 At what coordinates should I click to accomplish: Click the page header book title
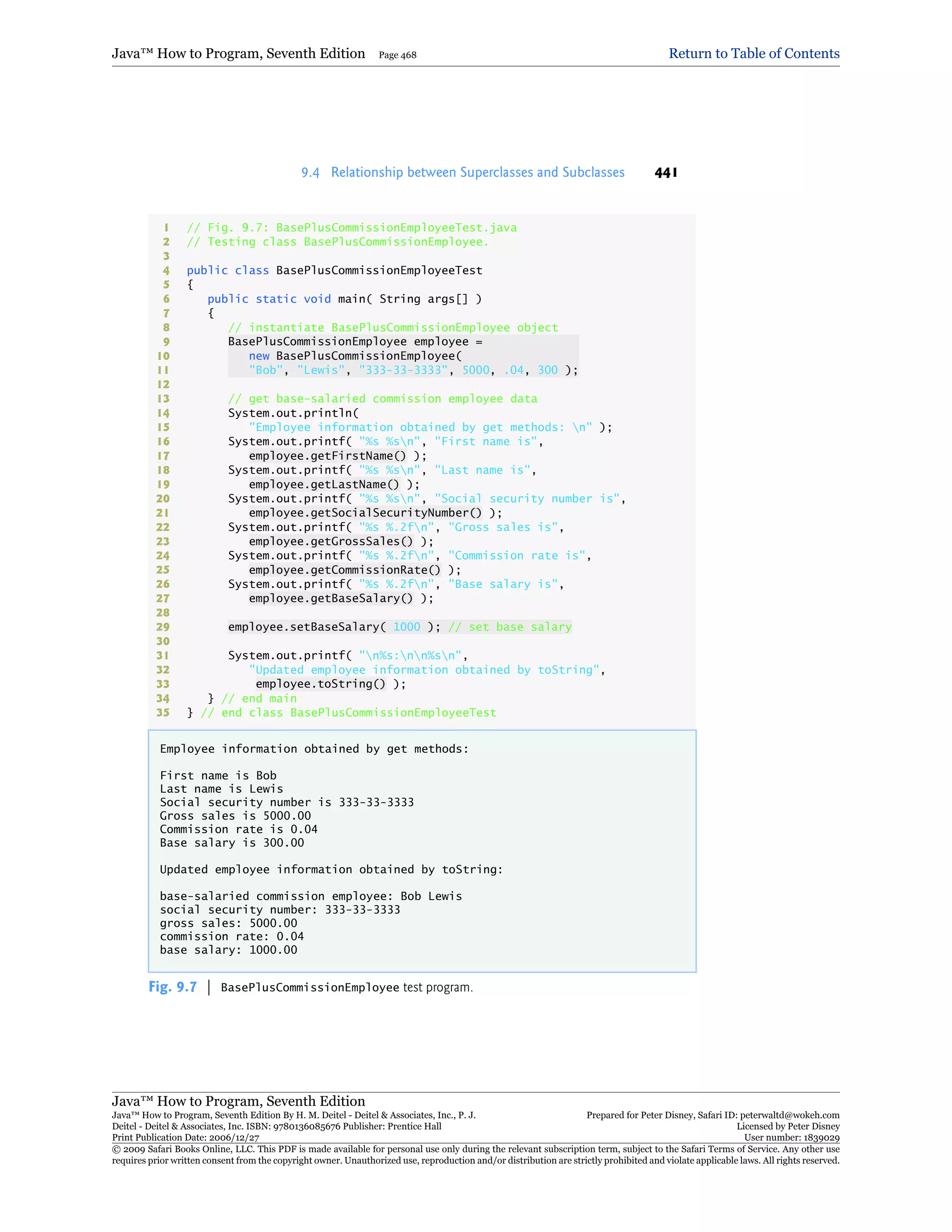click(238, 53)
